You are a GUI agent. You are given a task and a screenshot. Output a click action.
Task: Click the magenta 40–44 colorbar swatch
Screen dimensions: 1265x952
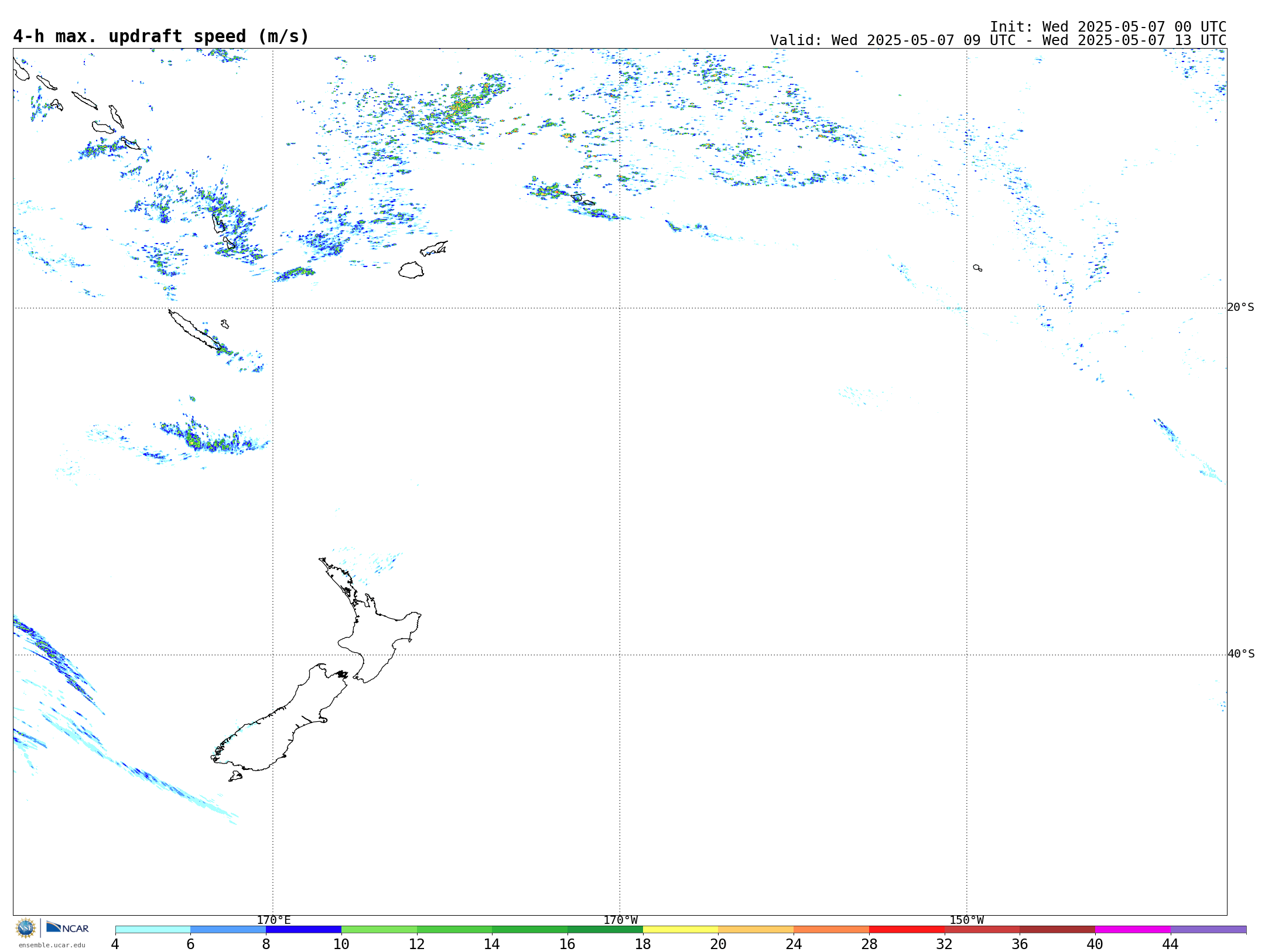pos(1133,930)
